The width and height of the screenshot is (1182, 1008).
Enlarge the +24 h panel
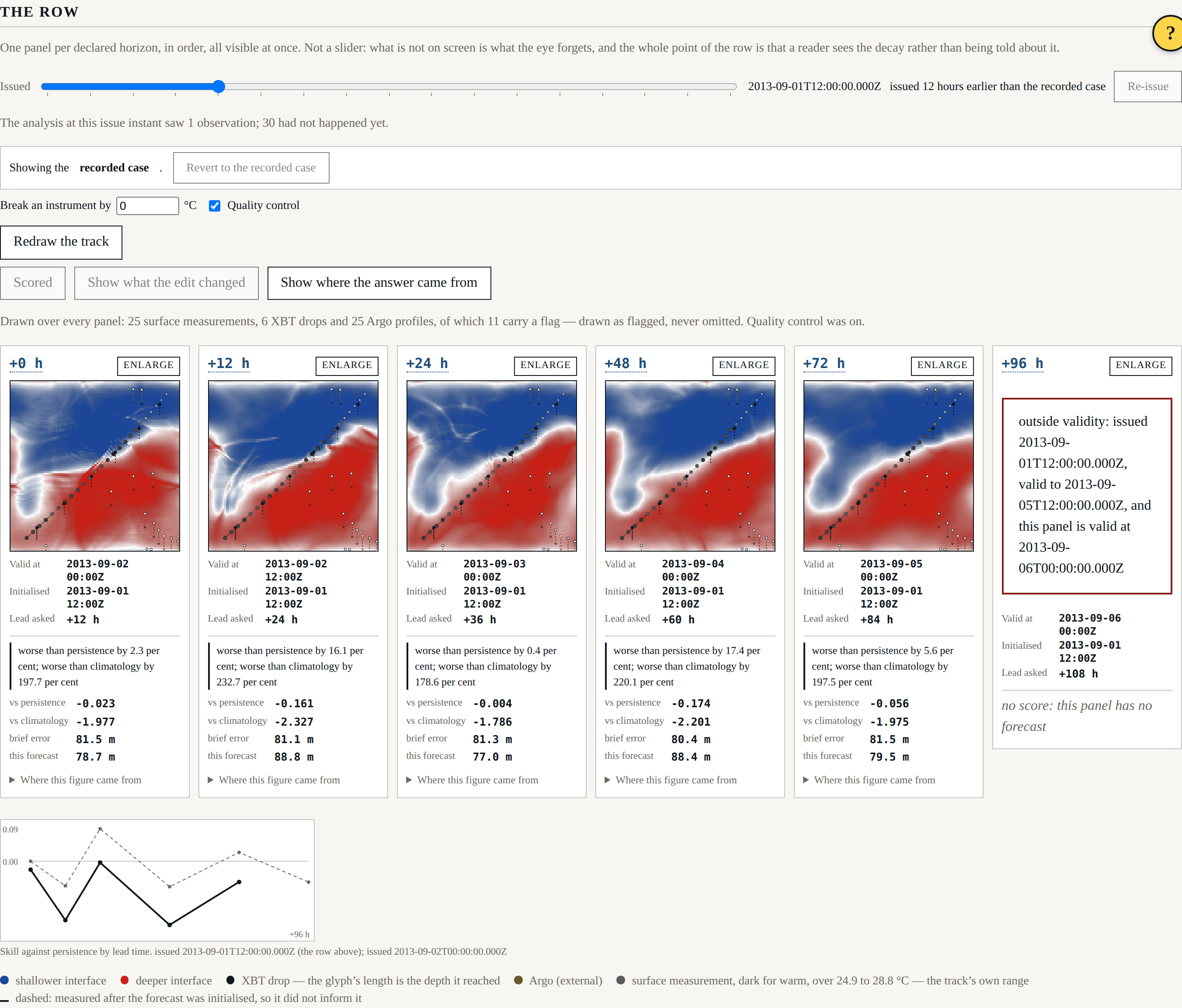click(x=546, y=366)
